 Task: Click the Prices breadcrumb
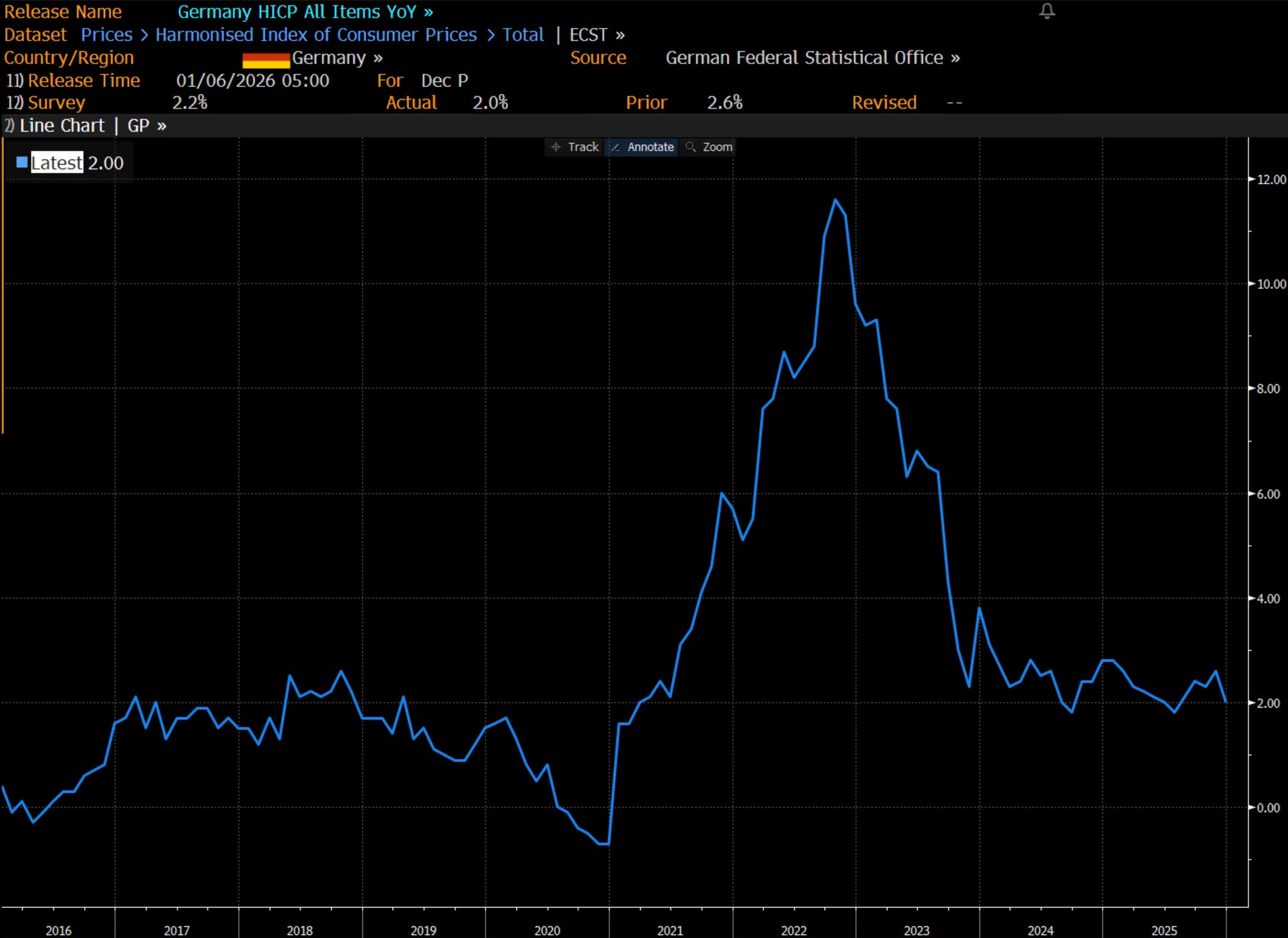click(x=106, y=35)
